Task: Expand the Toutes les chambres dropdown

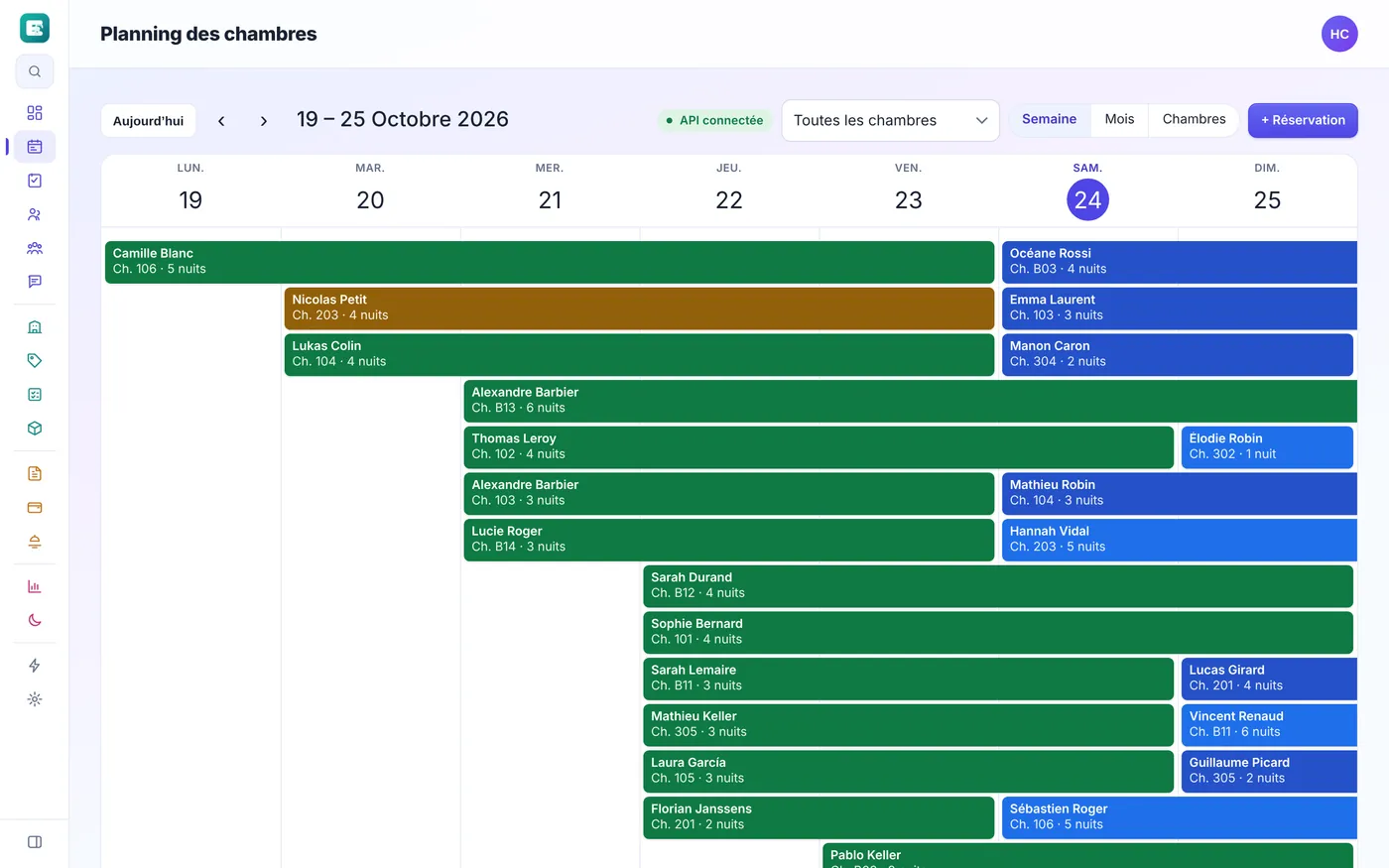Action: point(890,120)
